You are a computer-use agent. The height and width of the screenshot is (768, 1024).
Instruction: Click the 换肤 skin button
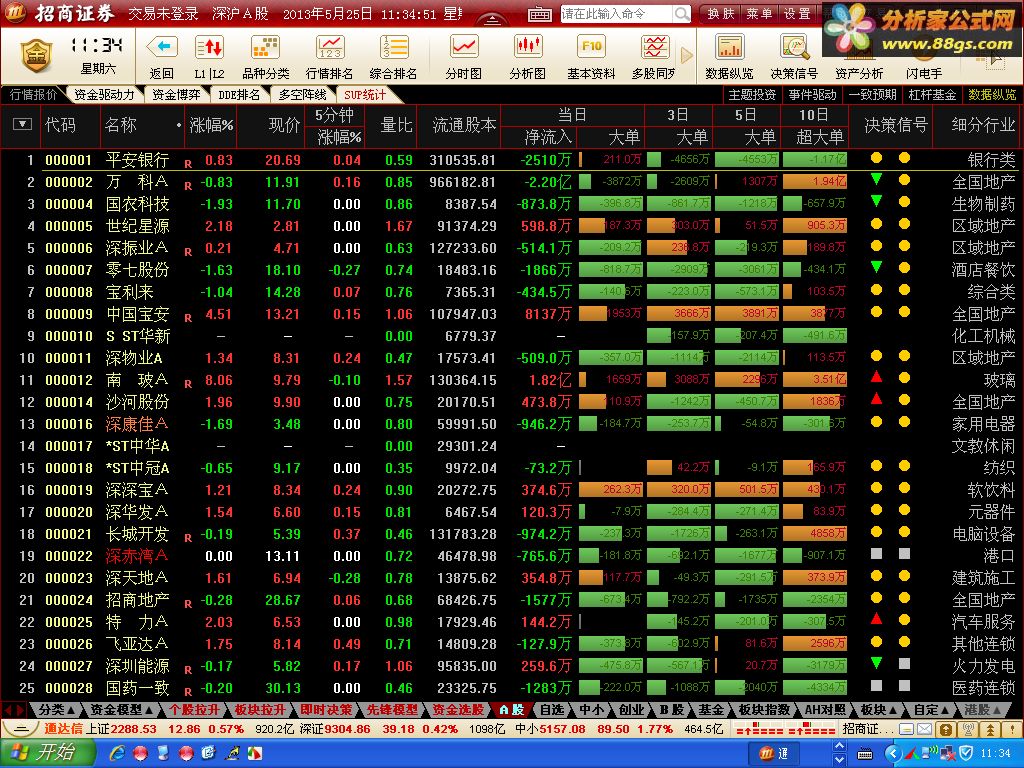pyautogui.click(x=721, y=13)
